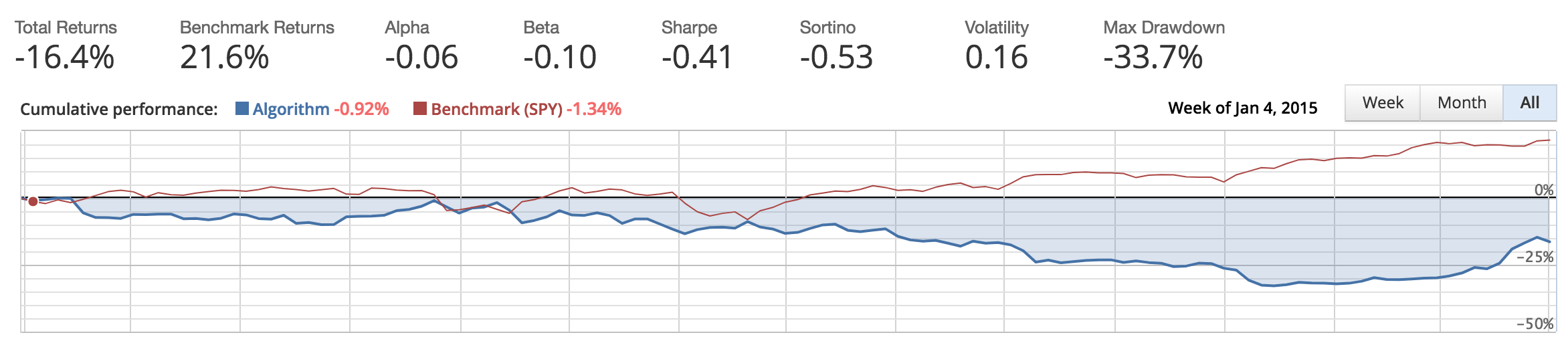Select the Alpha metric value -0.06
The image size is (1568, 341).
pyautogui.click(x=421, y=58)
